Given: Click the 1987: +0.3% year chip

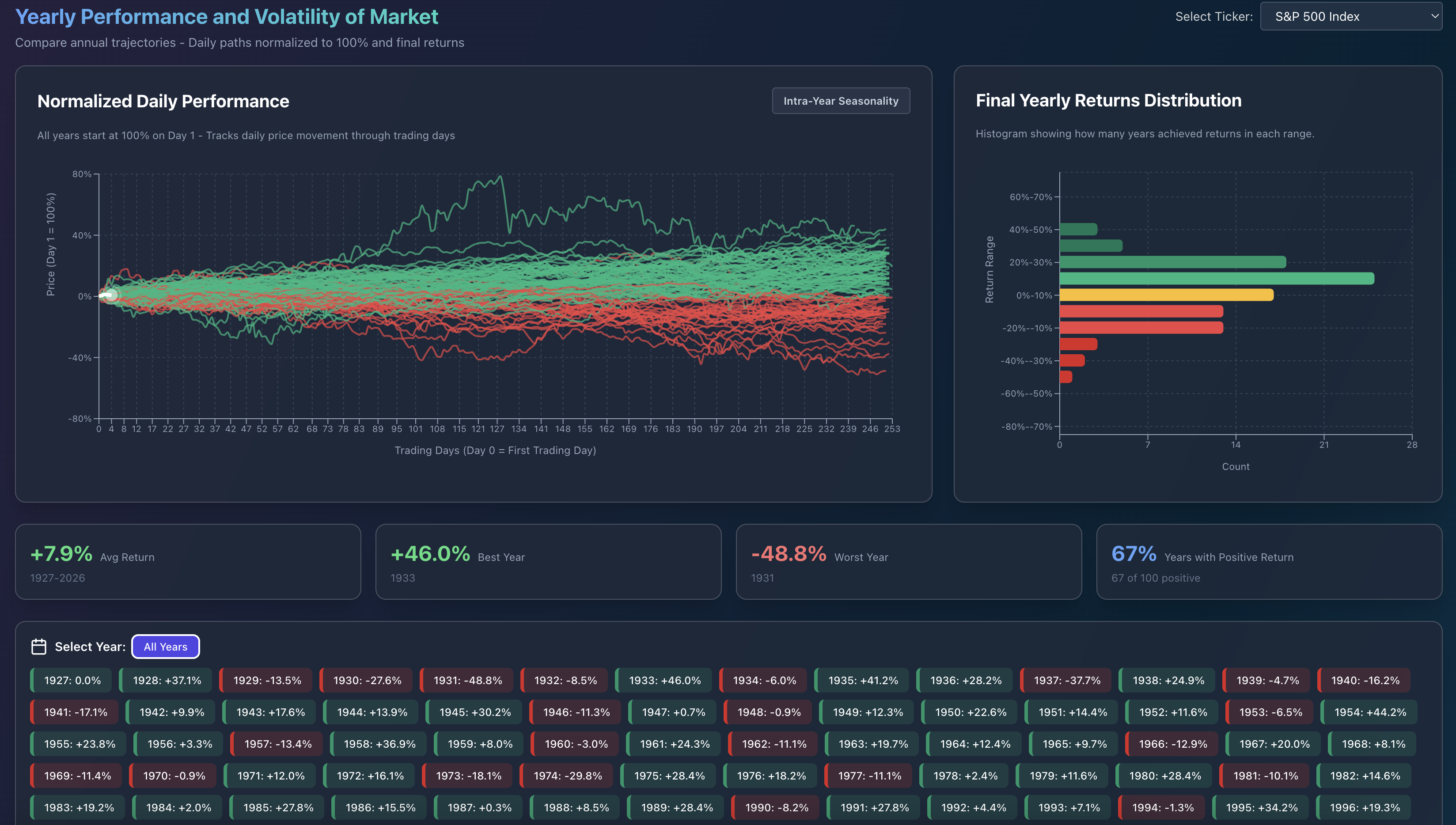Looking at the screenshot, I should point(478,807).
